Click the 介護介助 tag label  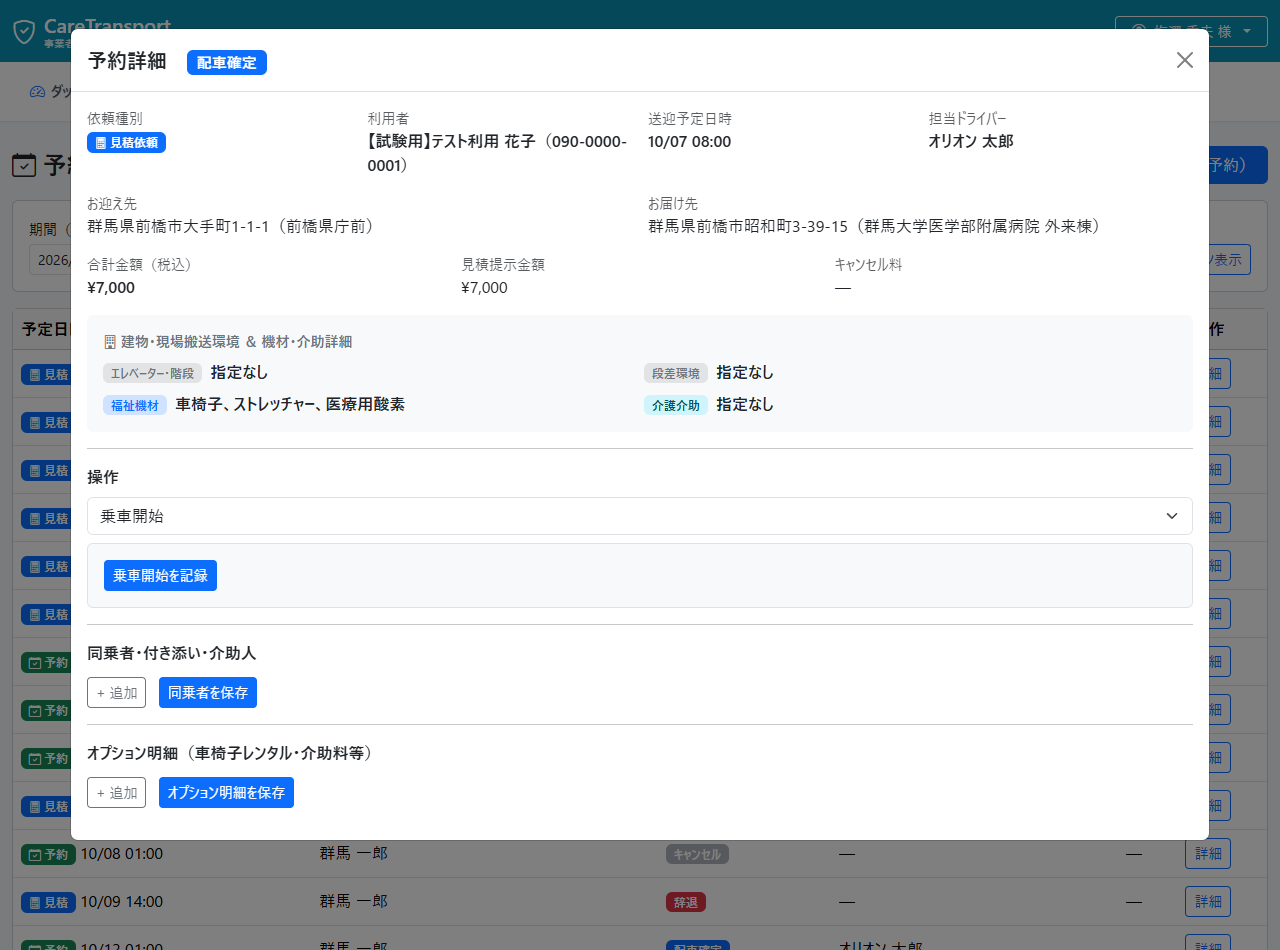pos(676,405)
